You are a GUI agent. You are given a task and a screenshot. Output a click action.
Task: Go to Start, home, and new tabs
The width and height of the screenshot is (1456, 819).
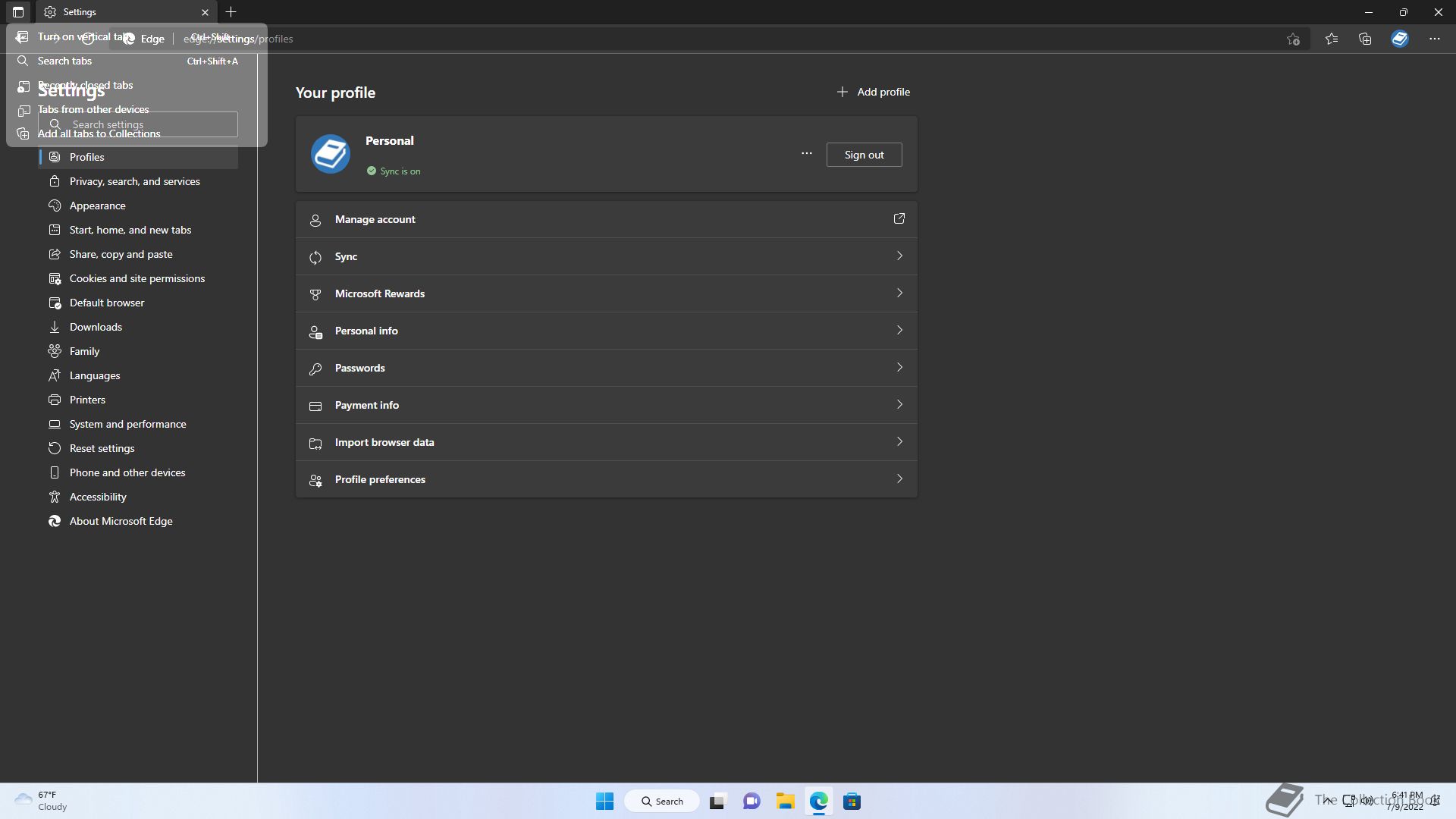coord(138,230)
